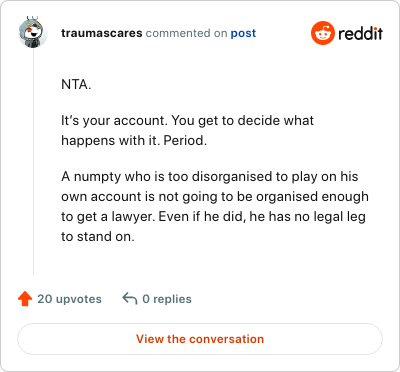This screenshot has height=372, width=400.
Task: Open the traumascares avatar image
Action: [33, 33]
